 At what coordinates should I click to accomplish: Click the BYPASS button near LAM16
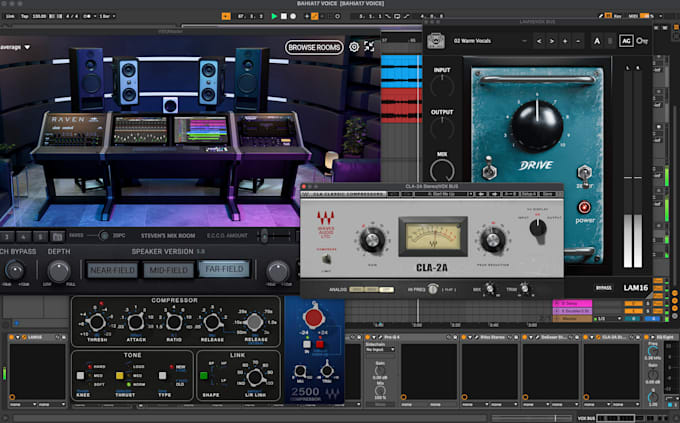tap(603, 288)
